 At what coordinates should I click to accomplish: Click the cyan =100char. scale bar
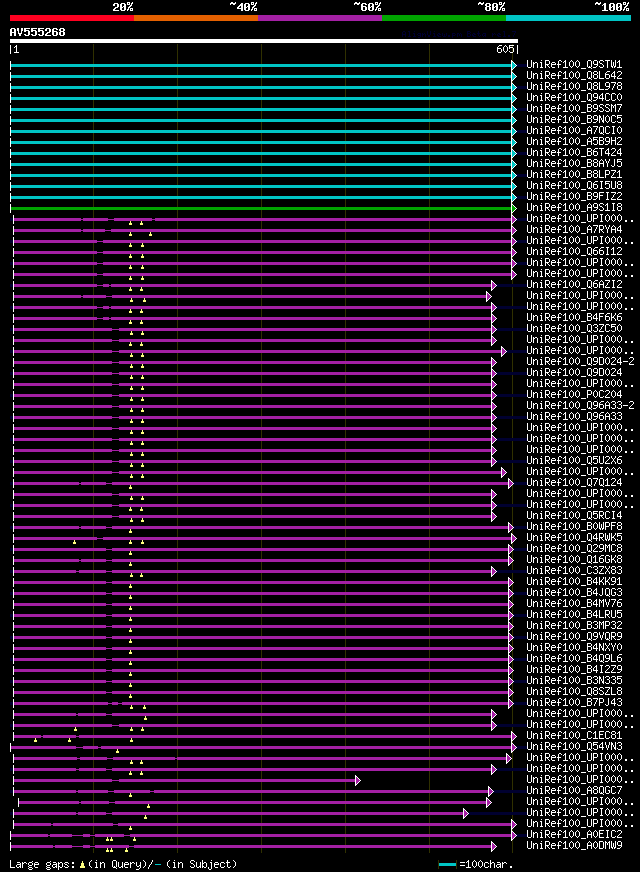(447, 865)
